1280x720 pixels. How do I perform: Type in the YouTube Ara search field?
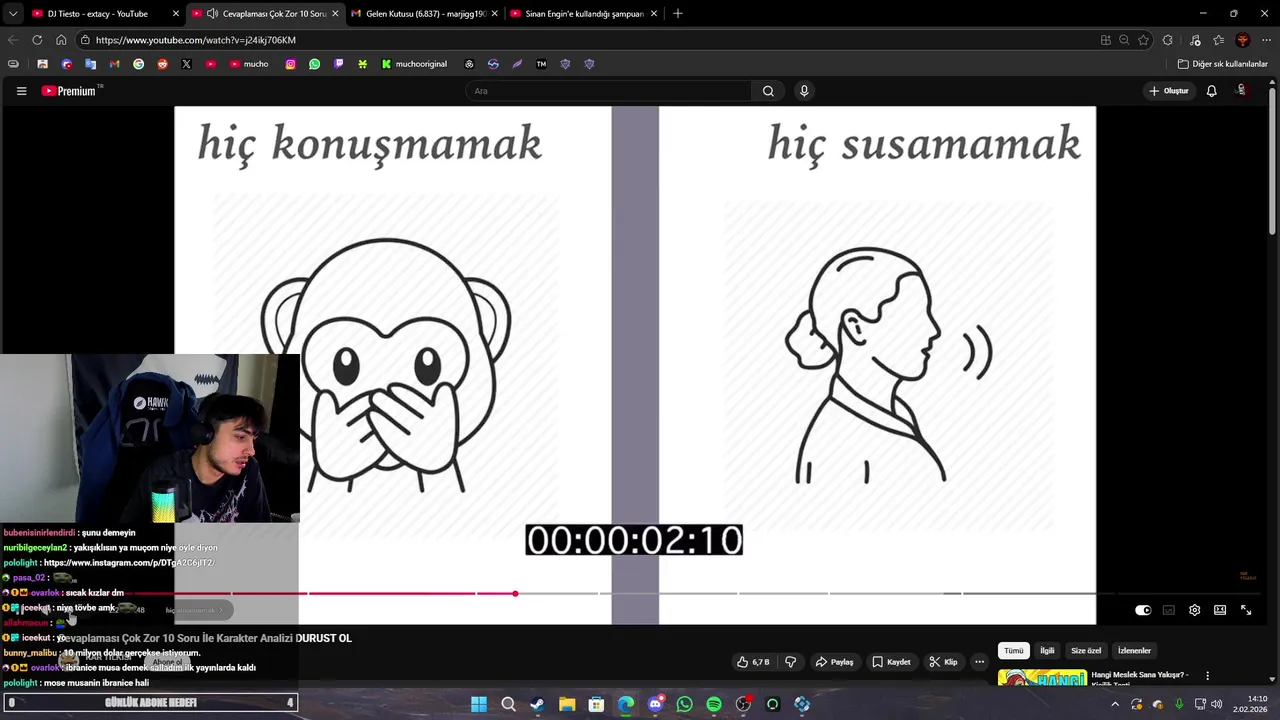tap(609, 91)
